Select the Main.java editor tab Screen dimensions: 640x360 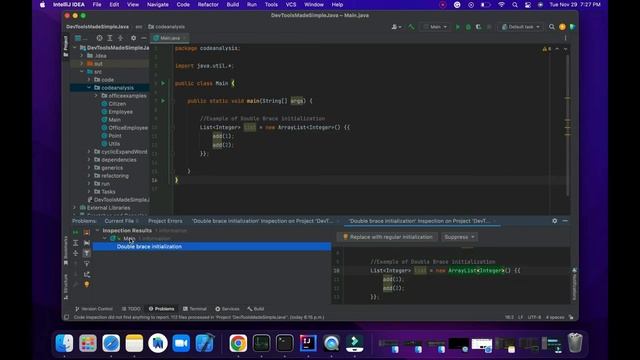(x=170, y=38)
